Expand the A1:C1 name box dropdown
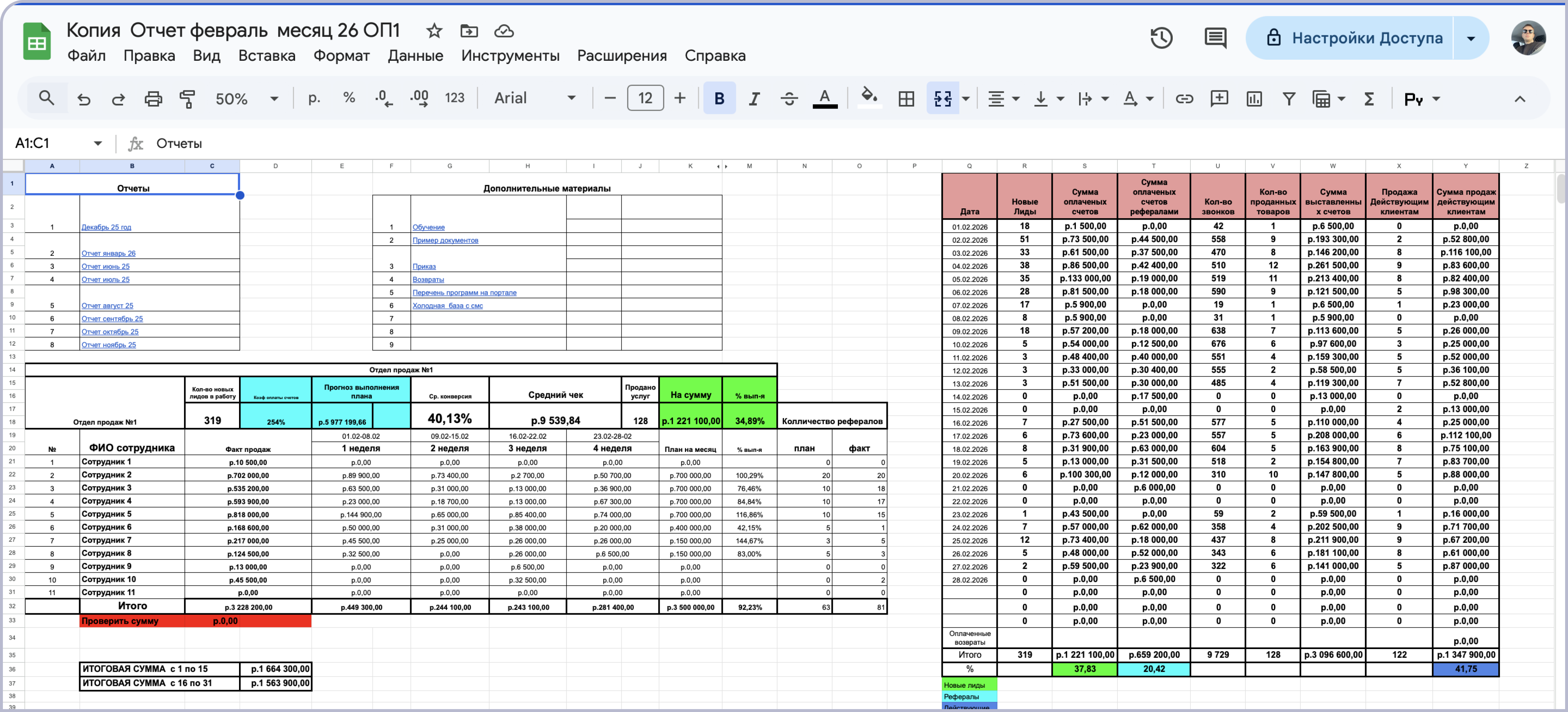 98,144
